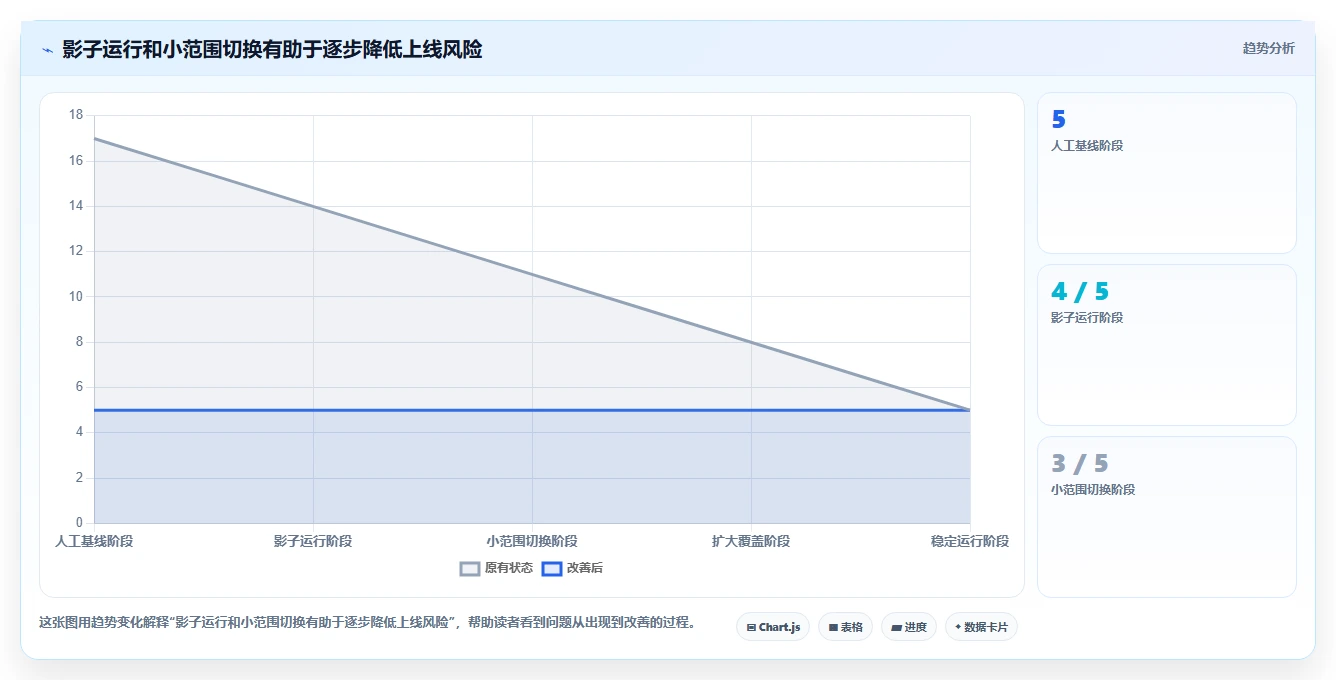Click the y-axis value 18
The image size is (1336, 680).
[x=76, y=115]
